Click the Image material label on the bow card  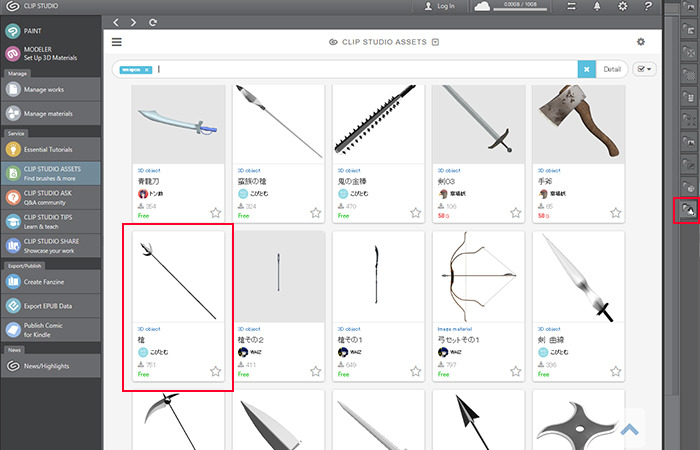(x=454, y=329)
